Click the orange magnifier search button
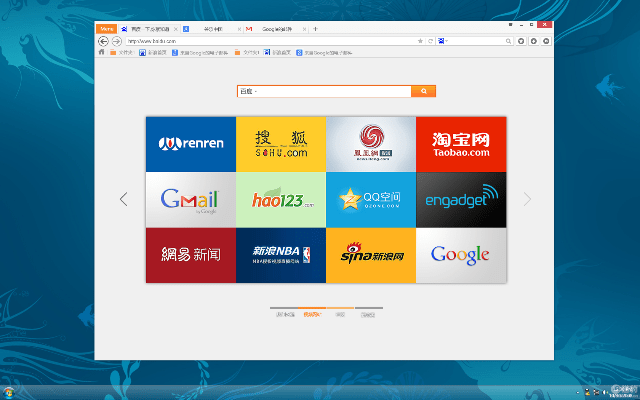This screenshot has height=400, width=640. click(423, 91)
